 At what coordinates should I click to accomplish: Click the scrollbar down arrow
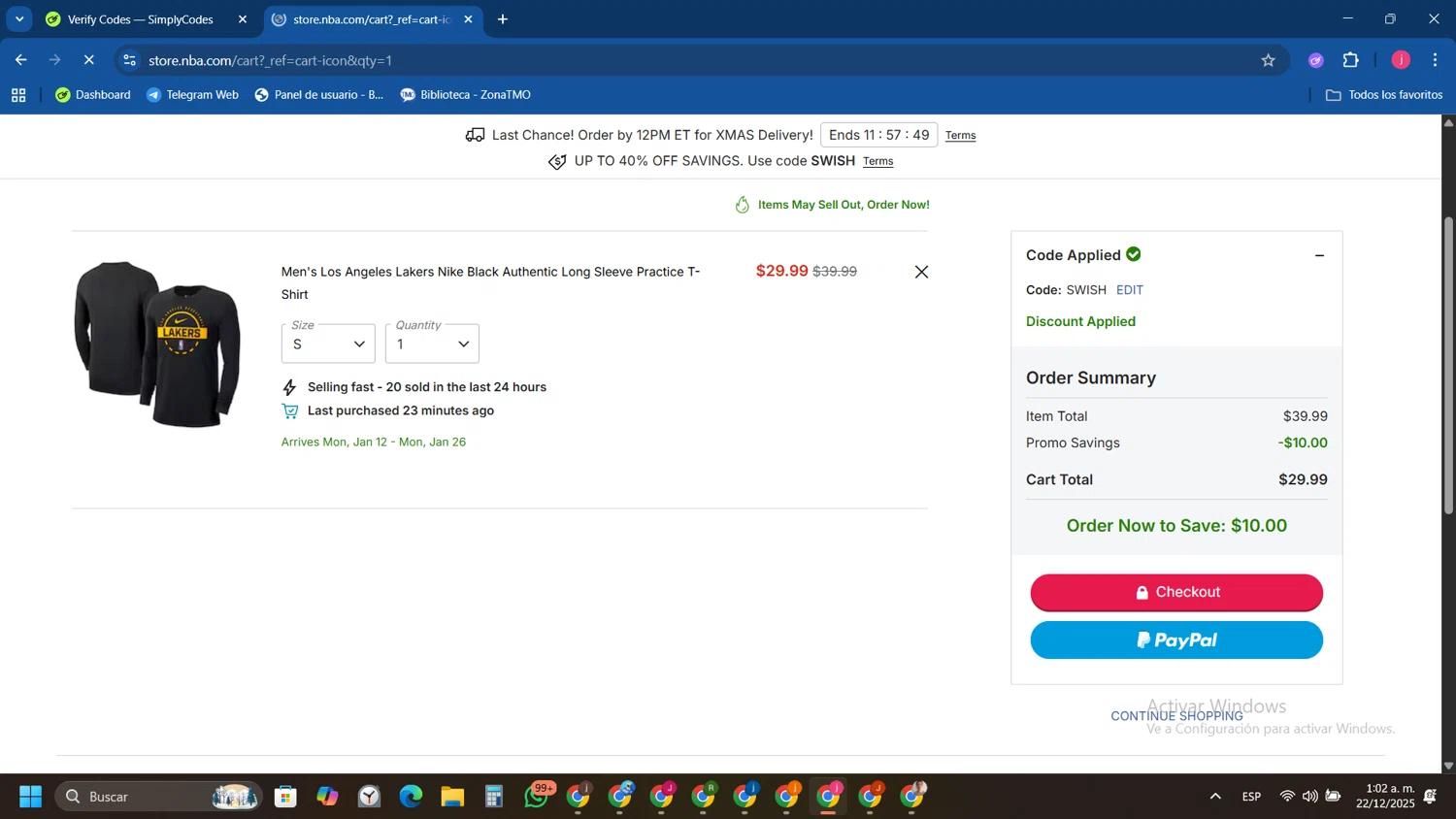(x=1448, y=766)
